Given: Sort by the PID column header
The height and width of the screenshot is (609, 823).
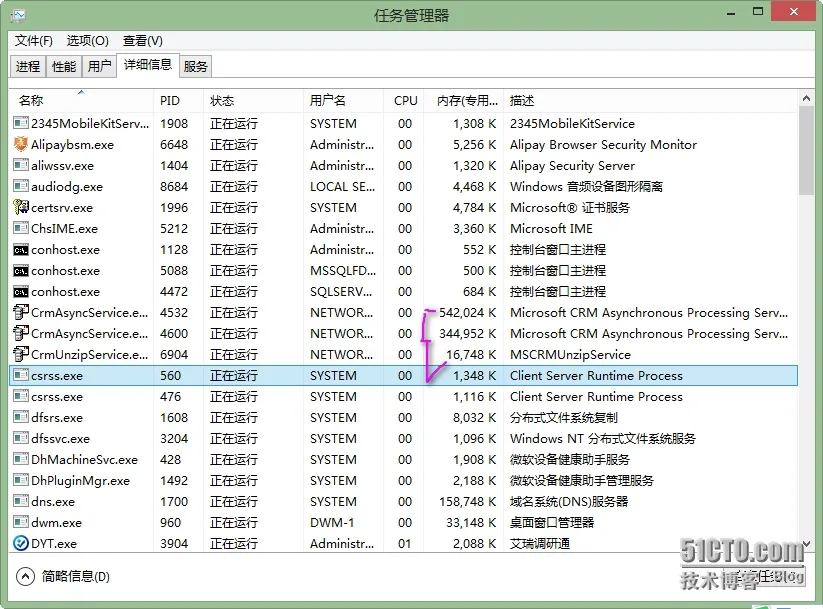Looking at the screenshot, I should (x=178, y=101).
